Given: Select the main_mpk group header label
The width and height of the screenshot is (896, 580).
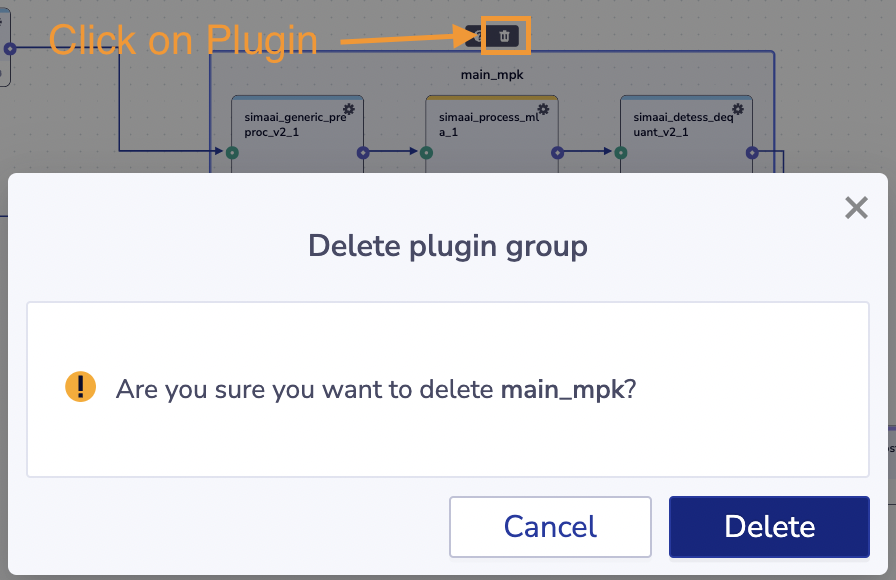Looking at the screenshot, I should pos(492,73).
